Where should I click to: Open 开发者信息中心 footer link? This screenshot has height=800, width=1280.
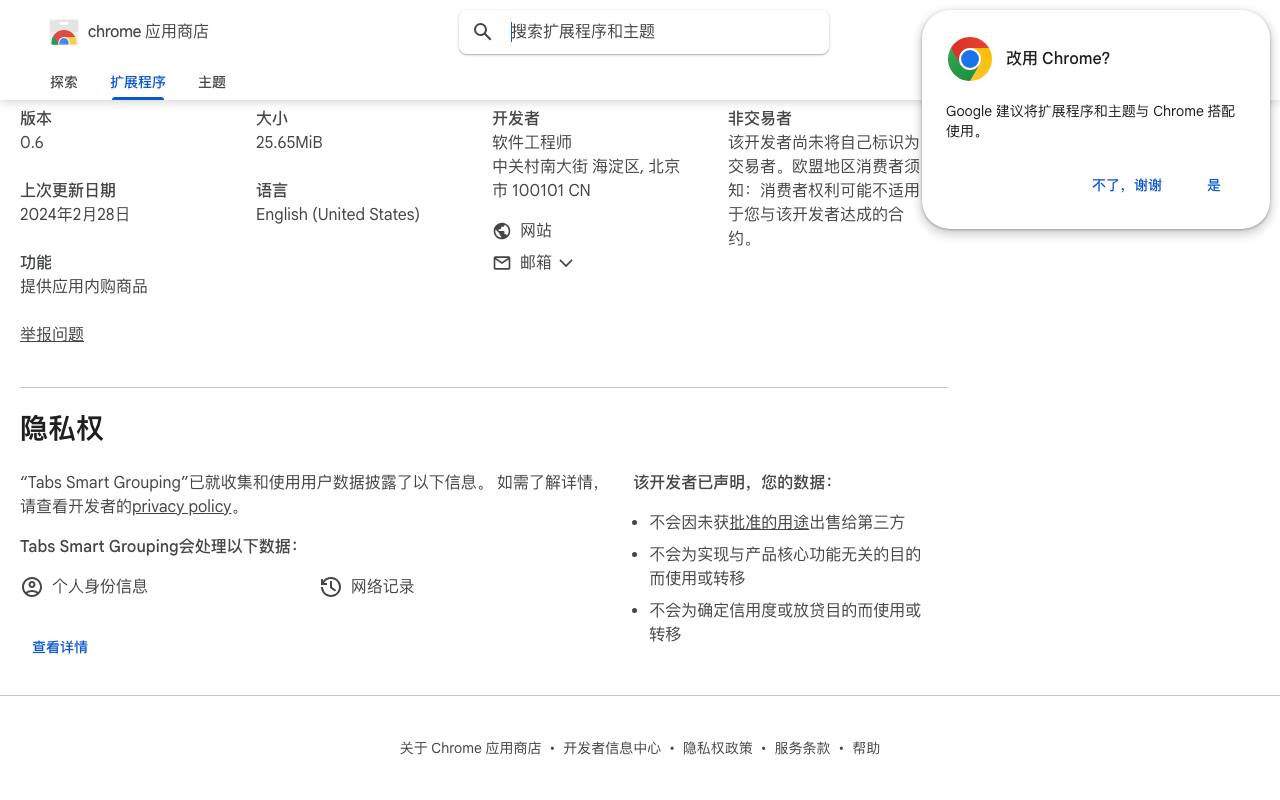tap(612, 748)
